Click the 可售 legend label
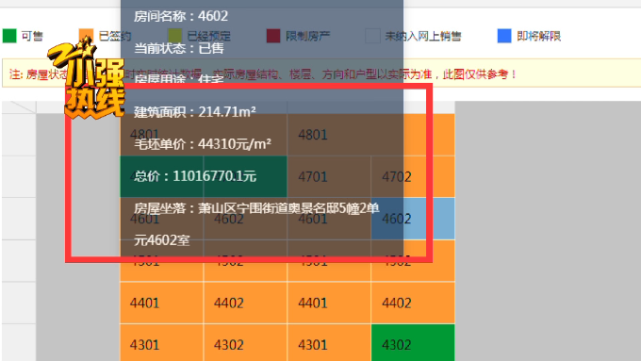The image size is (641, 361). [x=32, y=36]
